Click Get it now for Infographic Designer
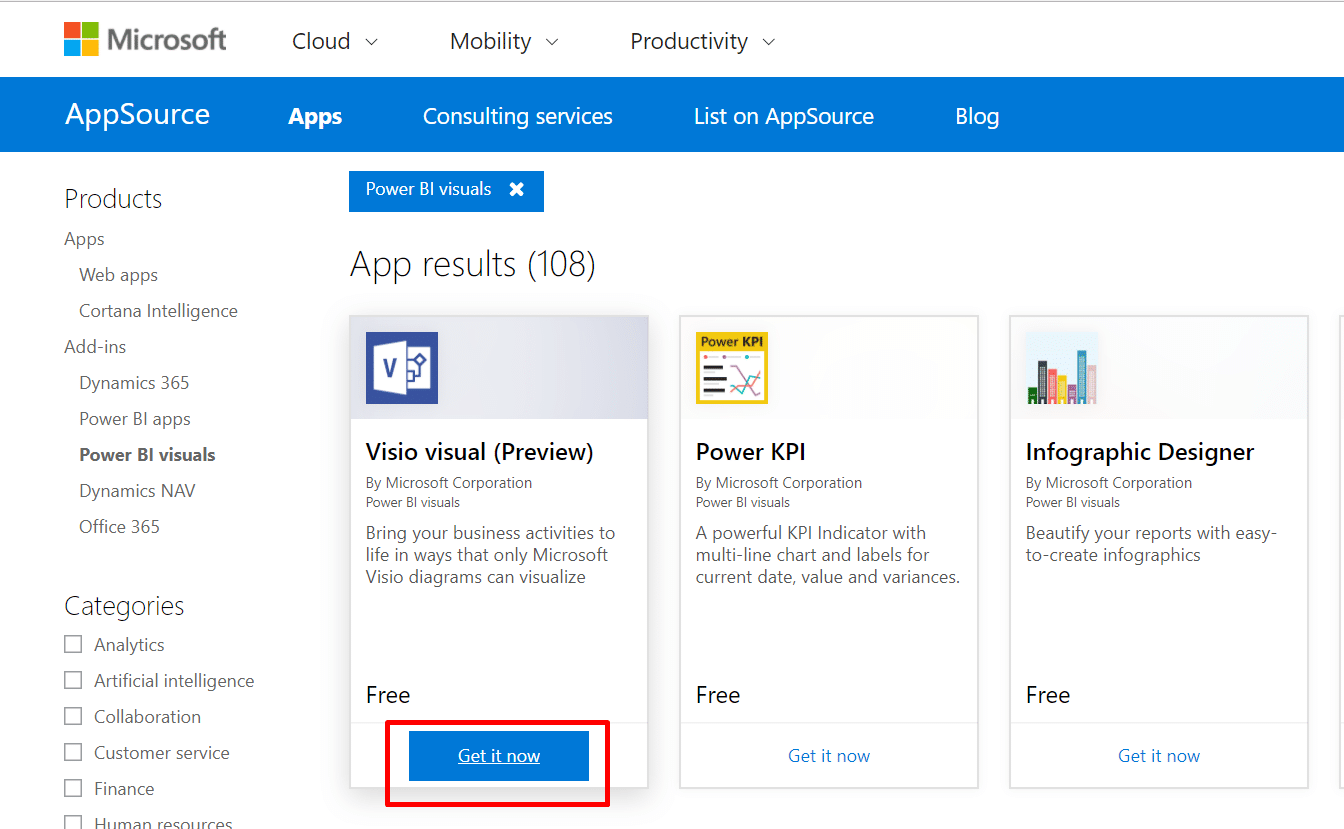1344x829 pixels. pos(1159,756)
